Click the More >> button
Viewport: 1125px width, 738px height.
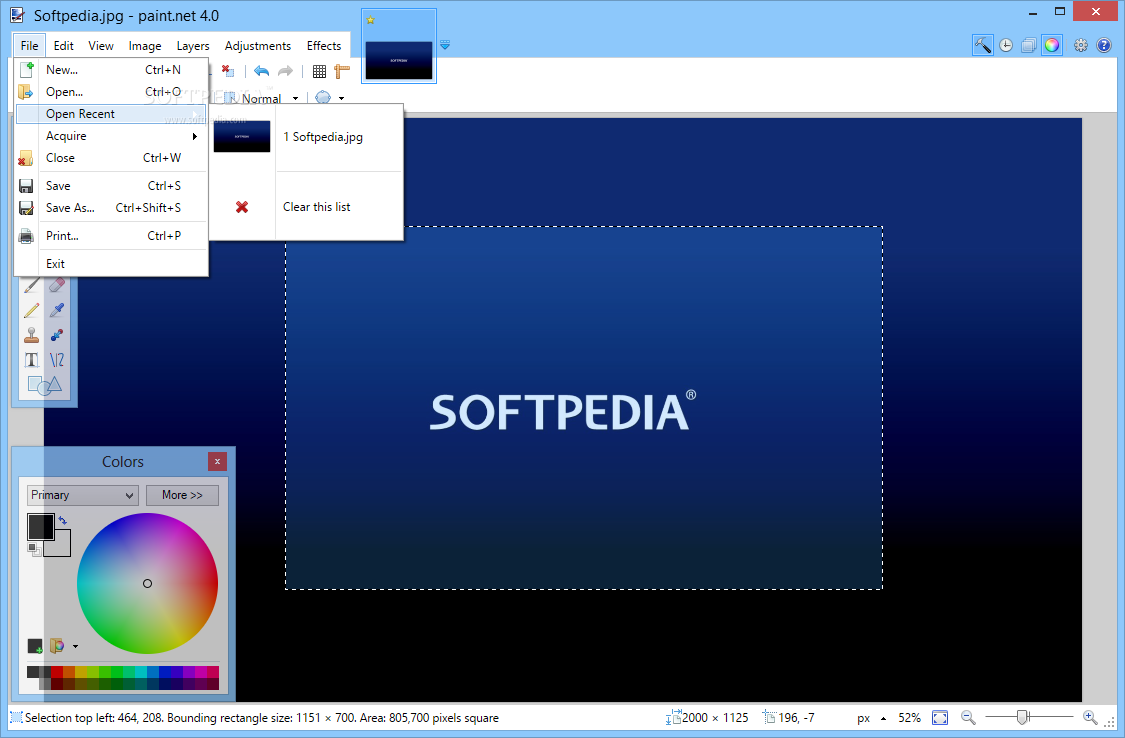[x=182, y=495]
